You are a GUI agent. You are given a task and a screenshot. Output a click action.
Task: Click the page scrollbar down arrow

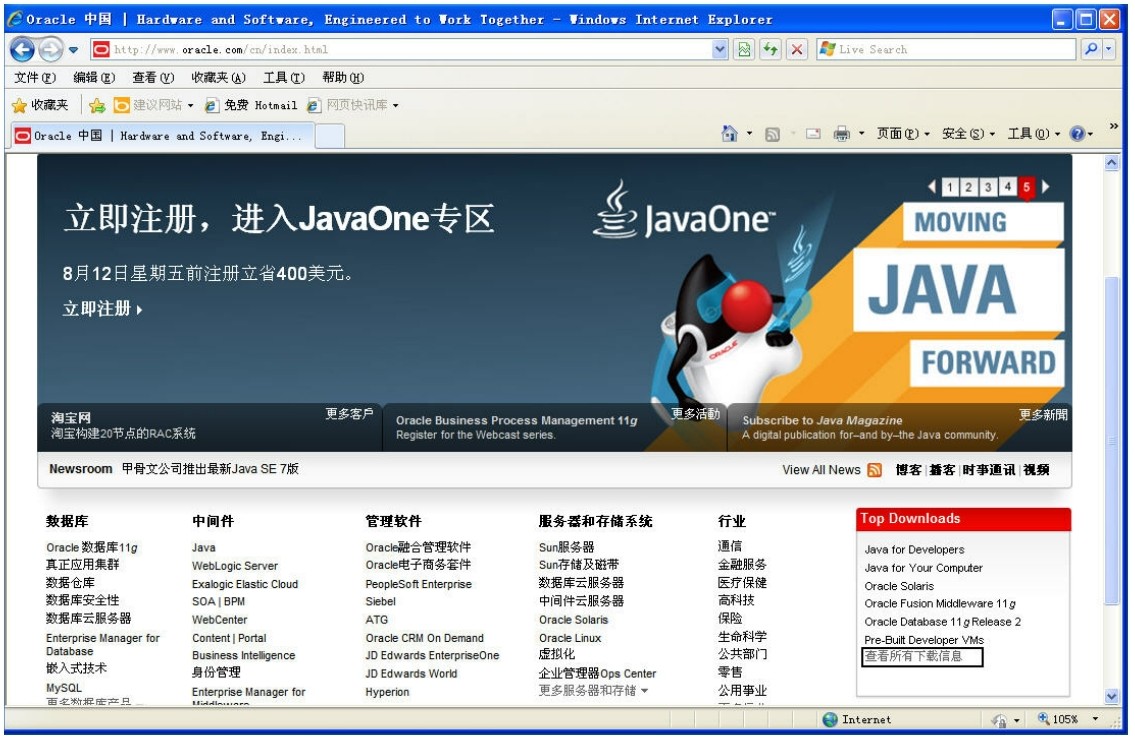[1112, 697]
